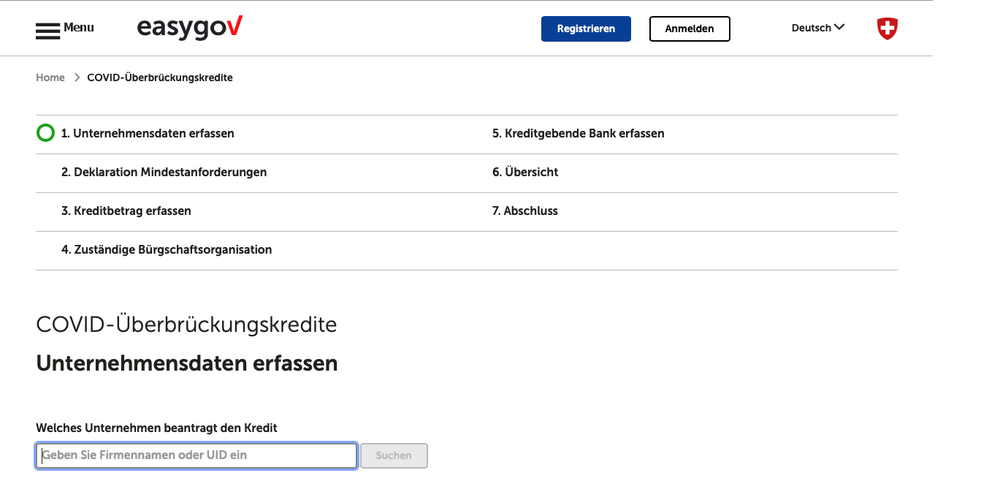Click the breadcrumb chevron separator
The width and height of the screenshot is (1000, 500).
pyautogui.click(x=77, y=78)
